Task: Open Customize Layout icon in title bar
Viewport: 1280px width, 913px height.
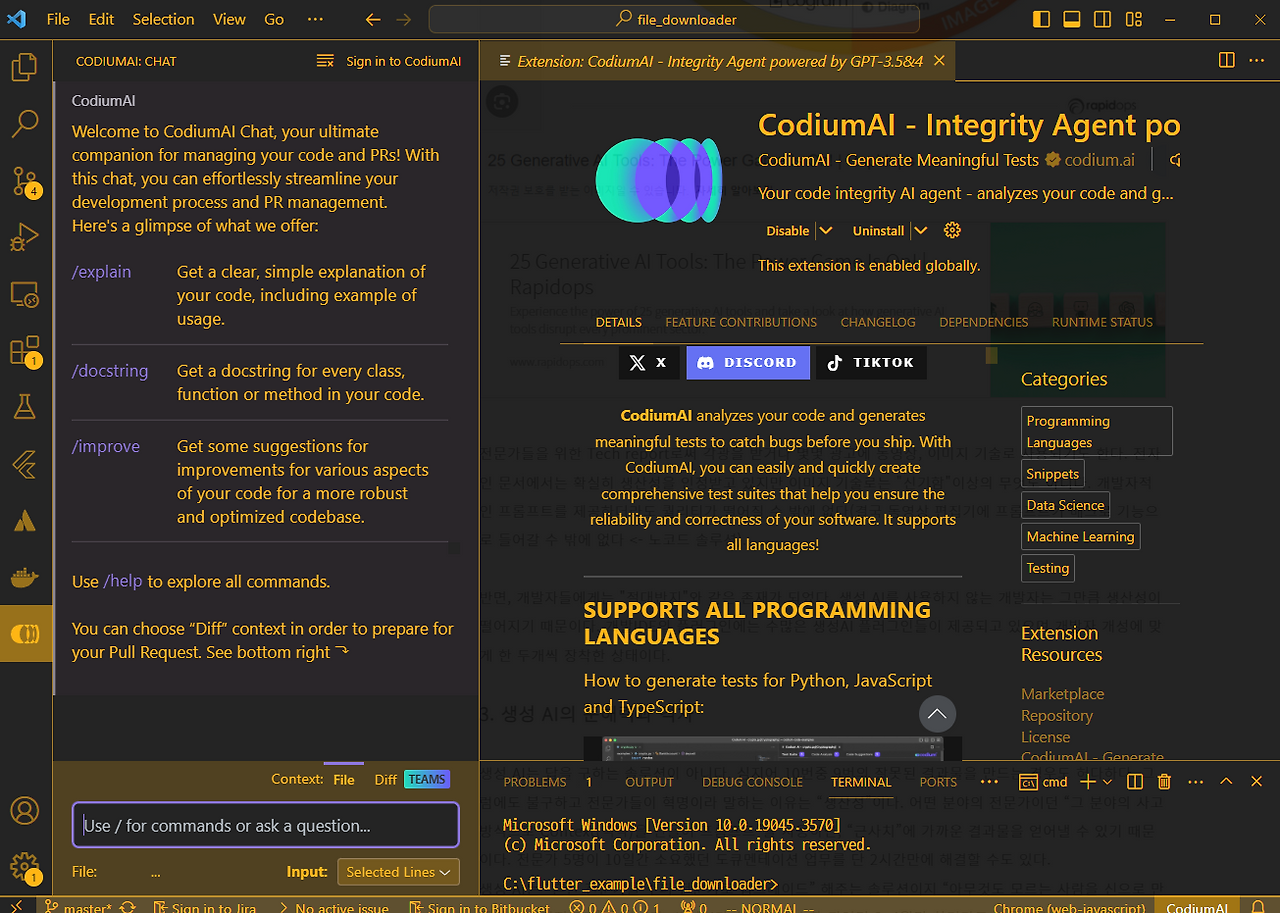Action: click(x=1133, y=19)
